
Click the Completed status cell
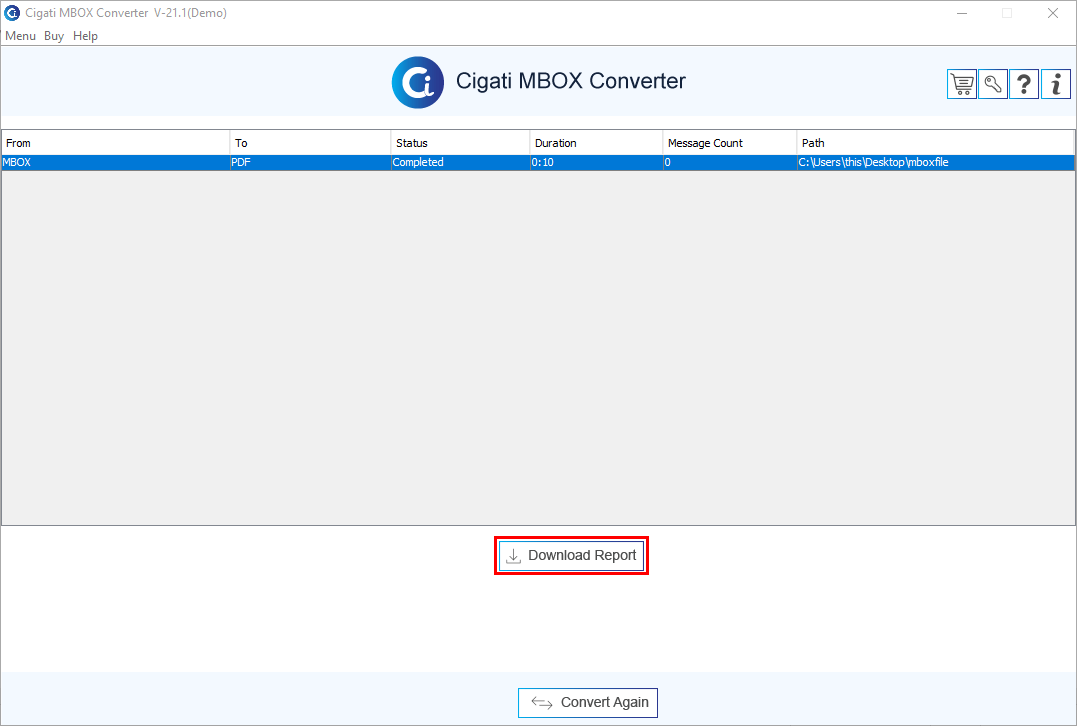(x=460, y=163)
